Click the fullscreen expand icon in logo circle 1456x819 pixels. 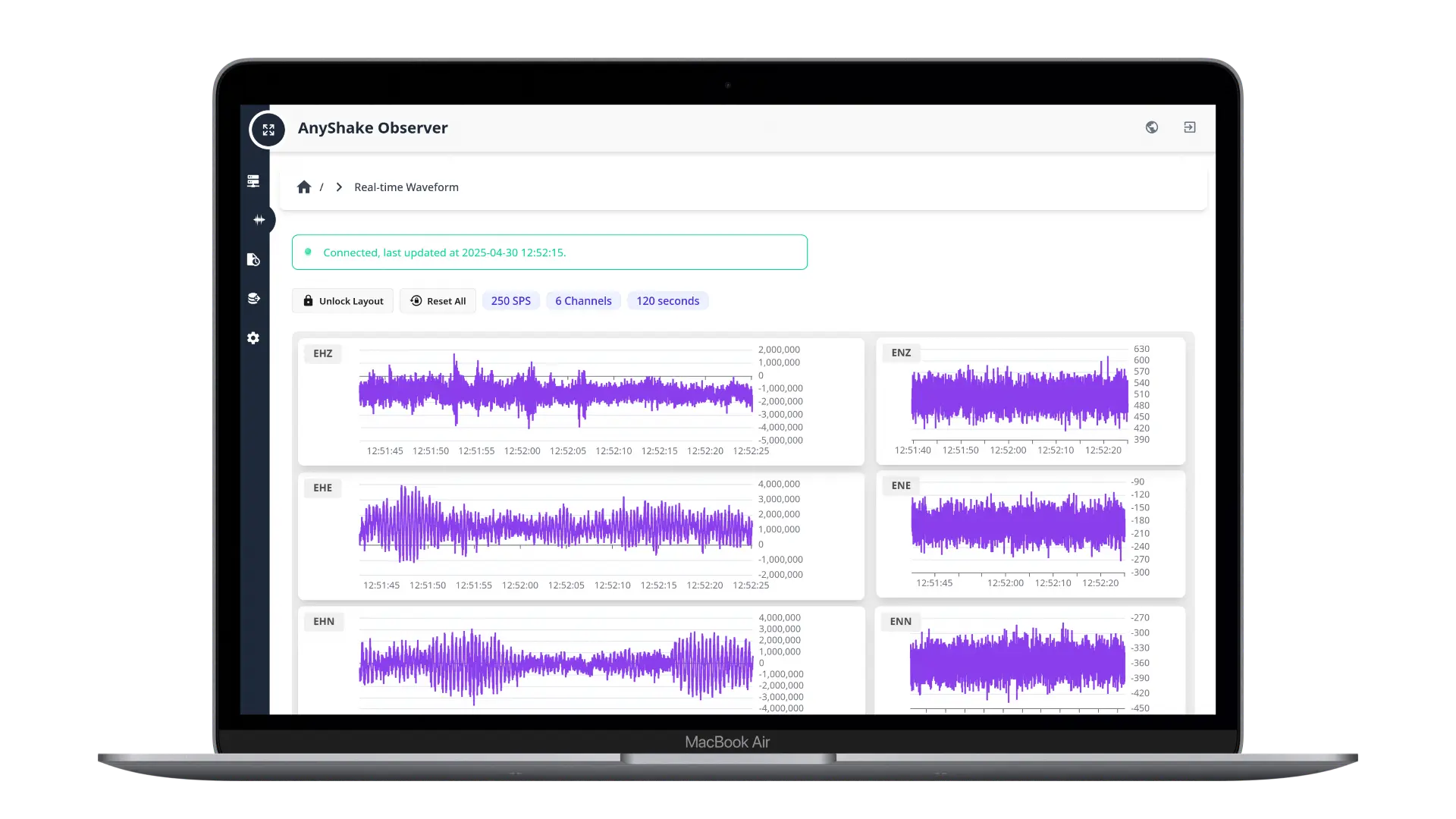tap(268, 130)
